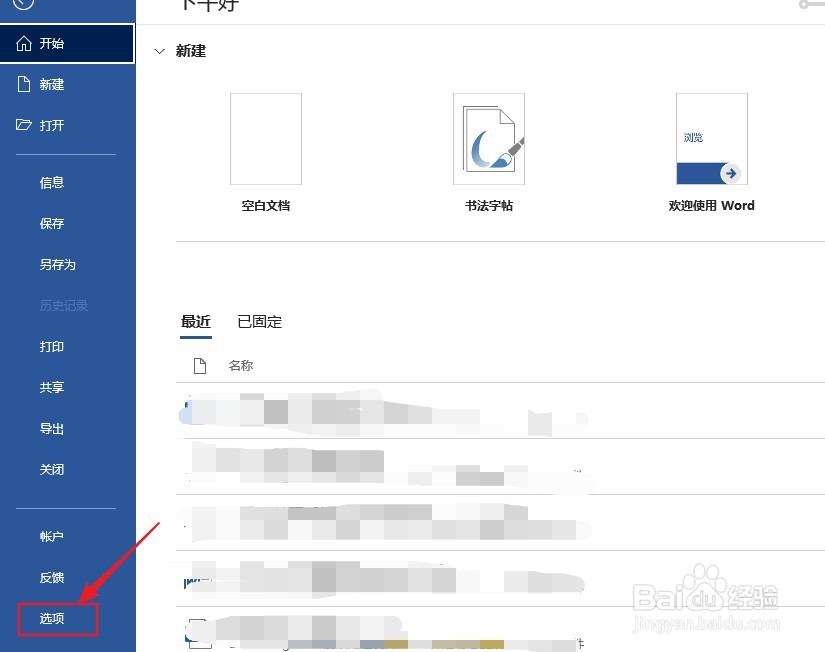Open the 书法字帖 template thumbnail
The image size is (825, 652).
pos(489,139)
